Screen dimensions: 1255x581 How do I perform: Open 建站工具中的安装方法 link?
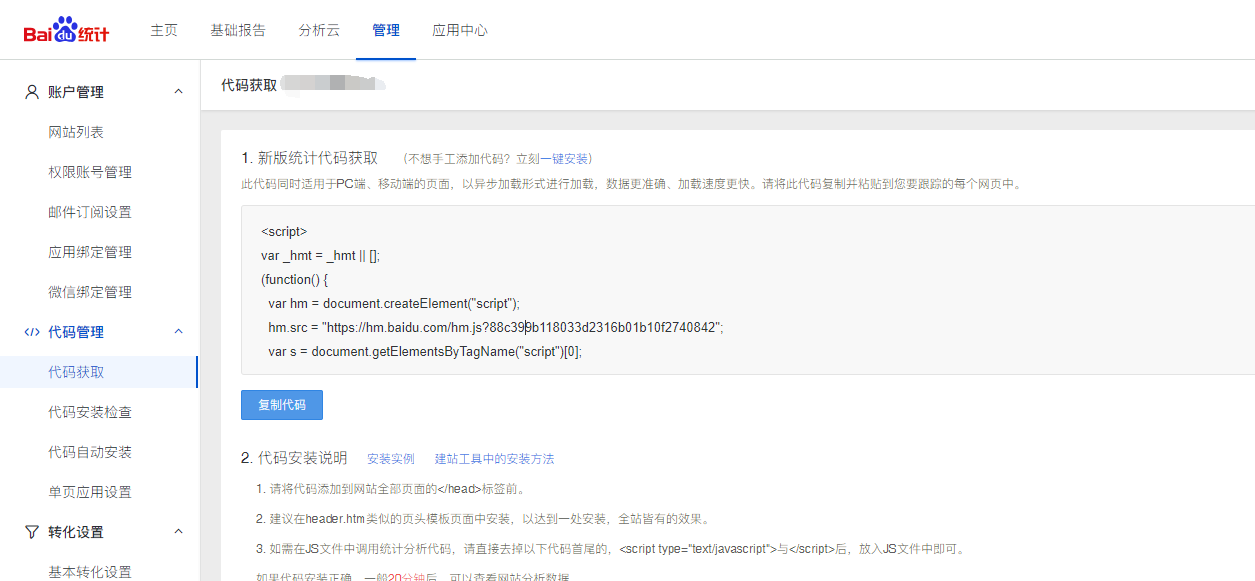click(x=494, y=459)
